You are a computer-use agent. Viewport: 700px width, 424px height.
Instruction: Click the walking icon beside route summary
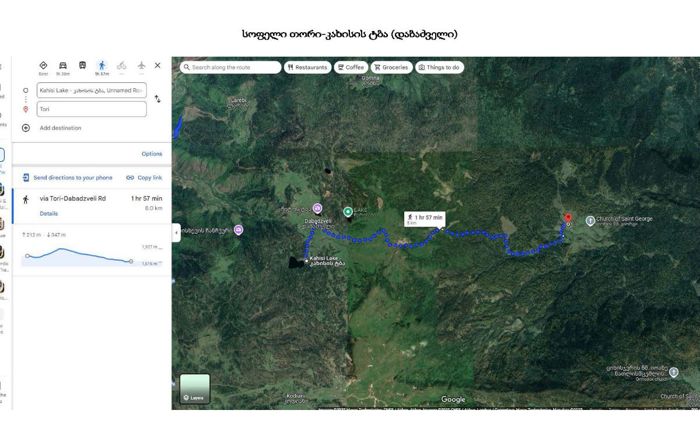click(26, 200)
